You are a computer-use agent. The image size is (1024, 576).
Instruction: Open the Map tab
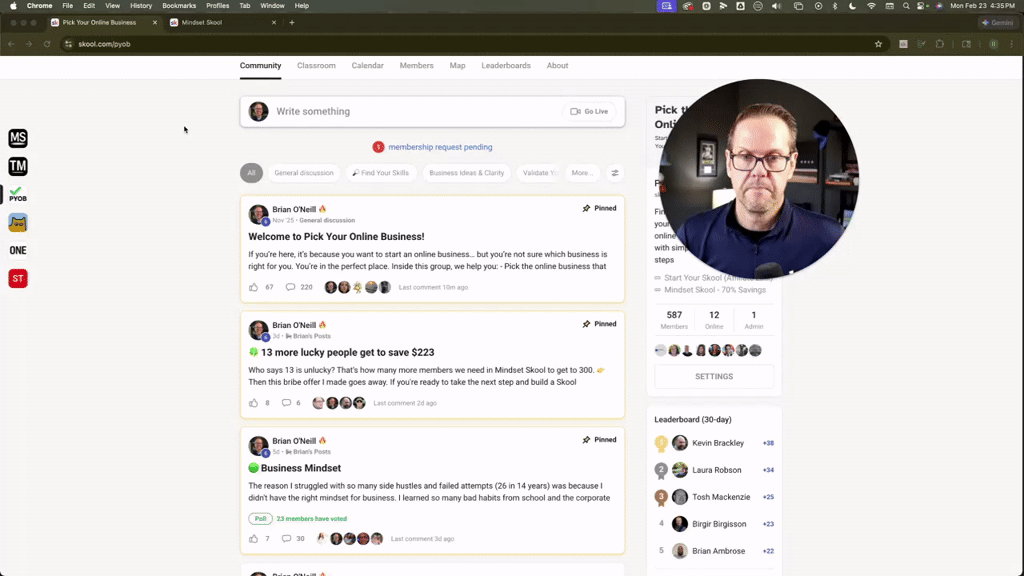(457, 65)
